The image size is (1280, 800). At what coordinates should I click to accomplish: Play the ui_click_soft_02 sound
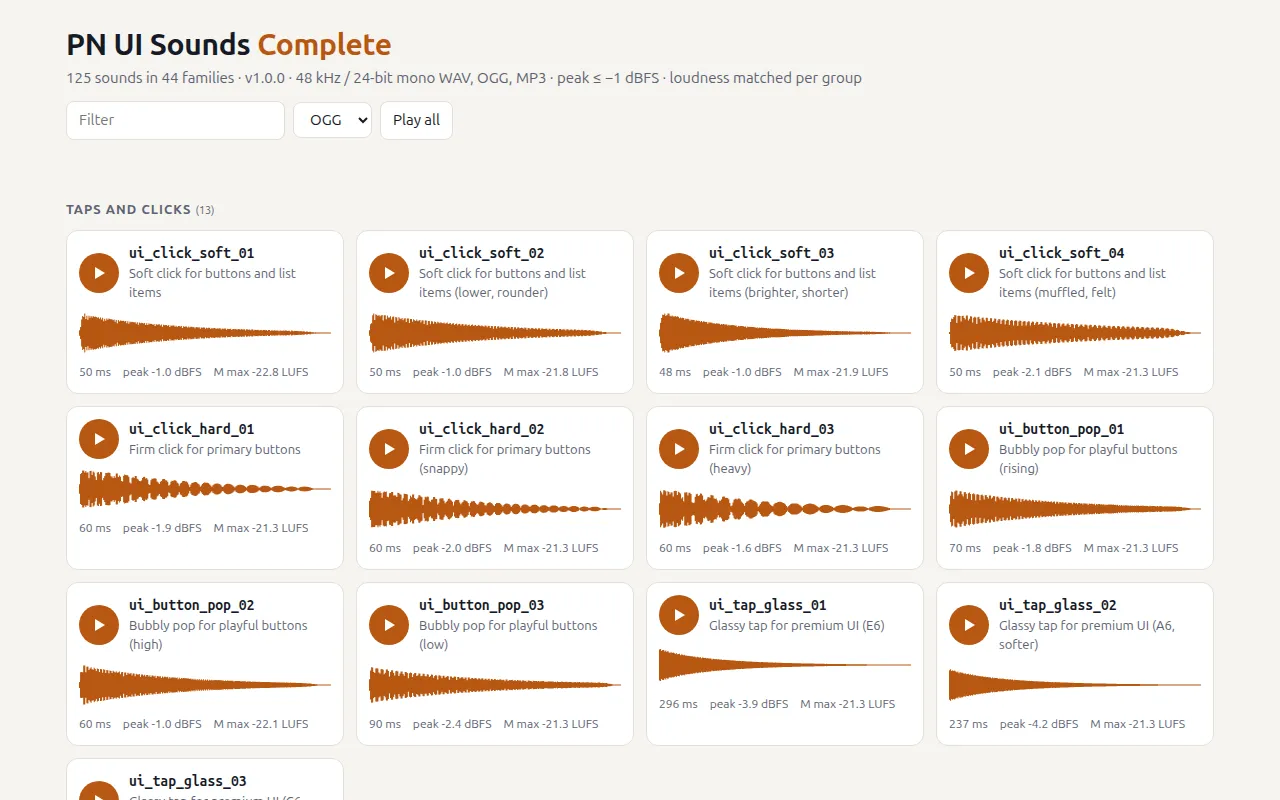[x=389, y=273]
